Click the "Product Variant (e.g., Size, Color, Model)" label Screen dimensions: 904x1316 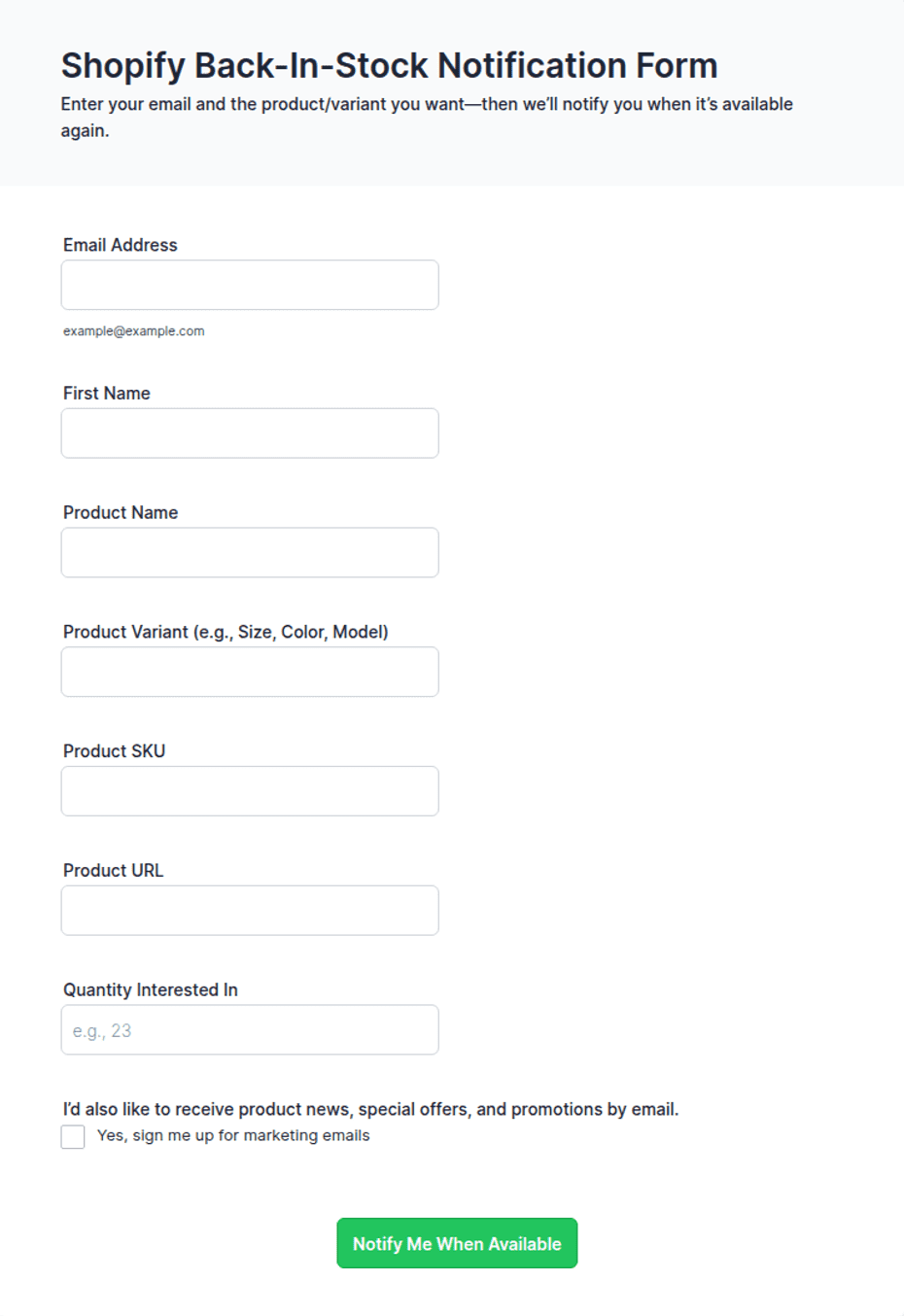coord(226,633)
